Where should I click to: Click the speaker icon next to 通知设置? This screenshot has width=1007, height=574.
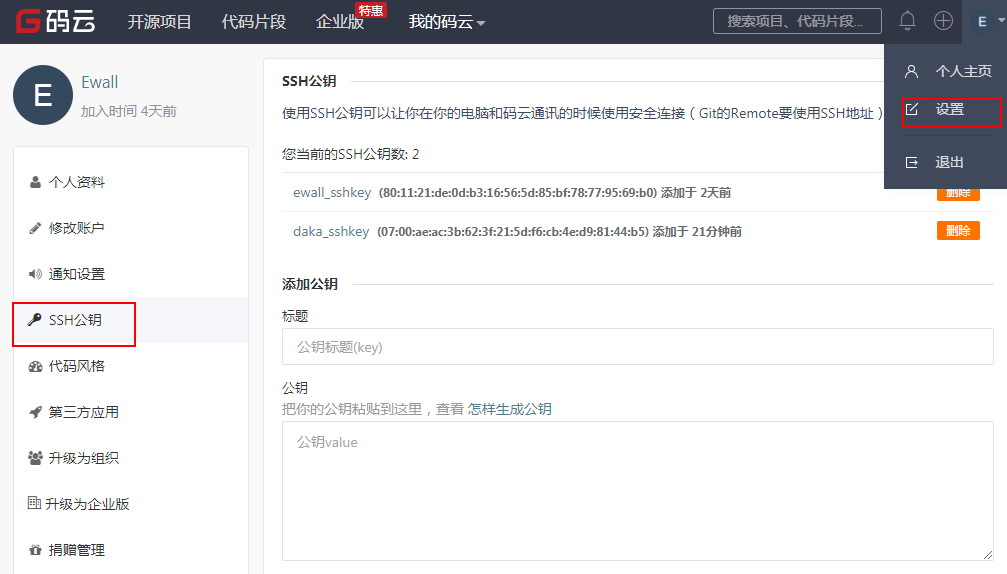click(x=35, y=274)
